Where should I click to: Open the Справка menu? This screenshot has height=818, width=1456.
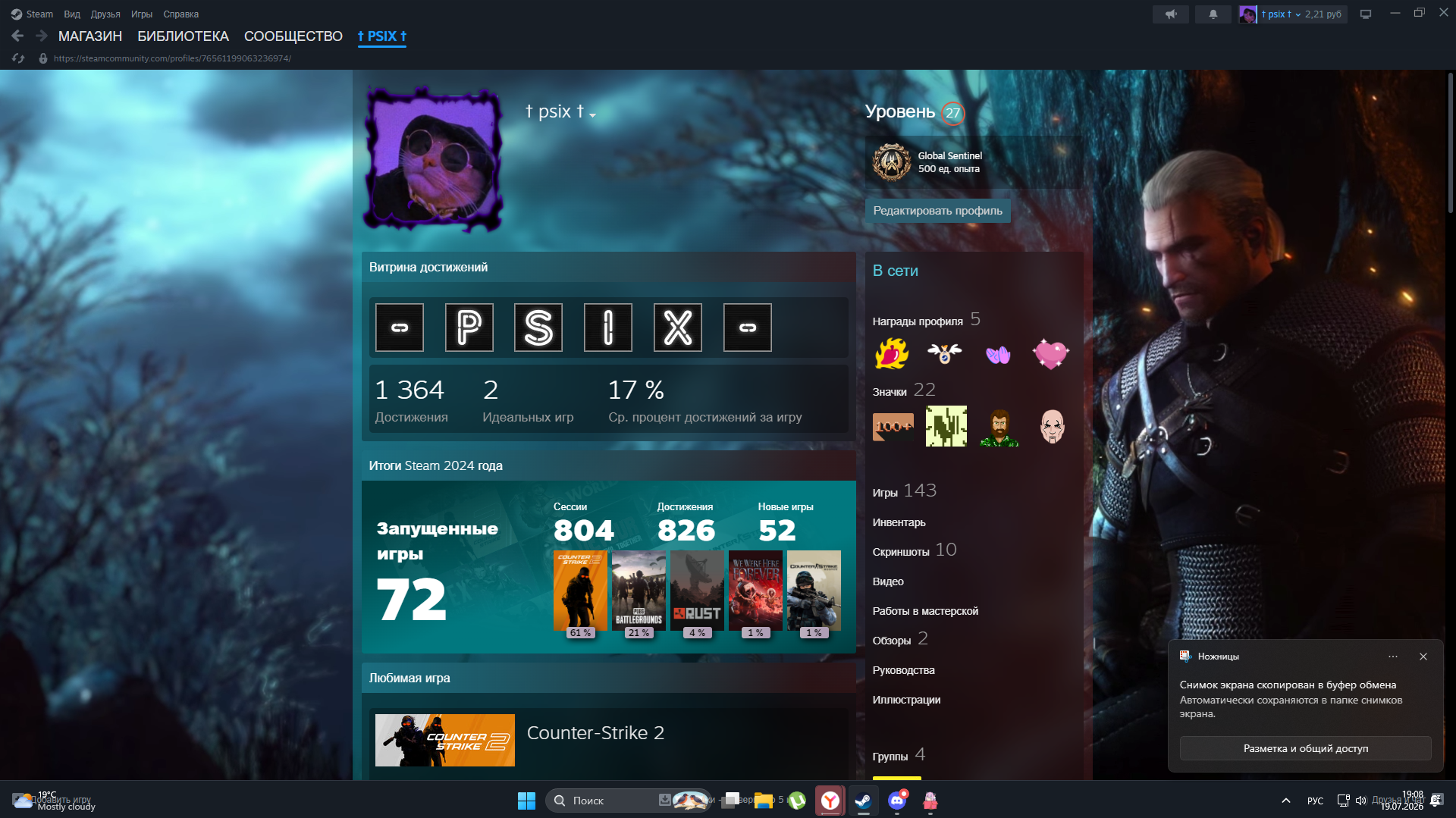181,14
